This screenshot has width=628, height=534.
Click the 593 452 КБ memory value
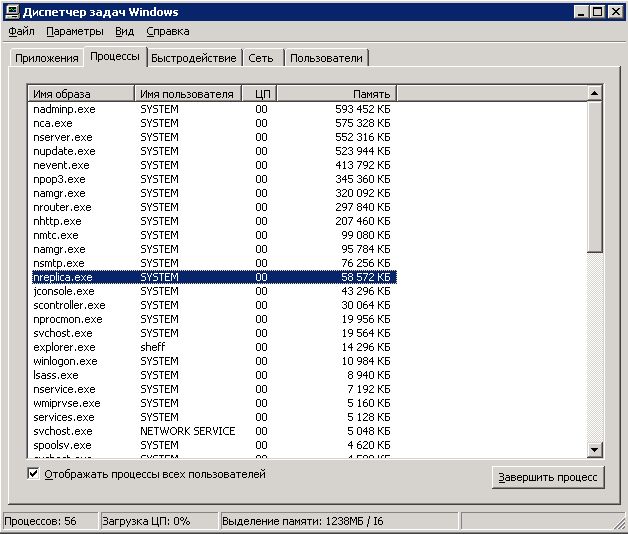(362, 109)
